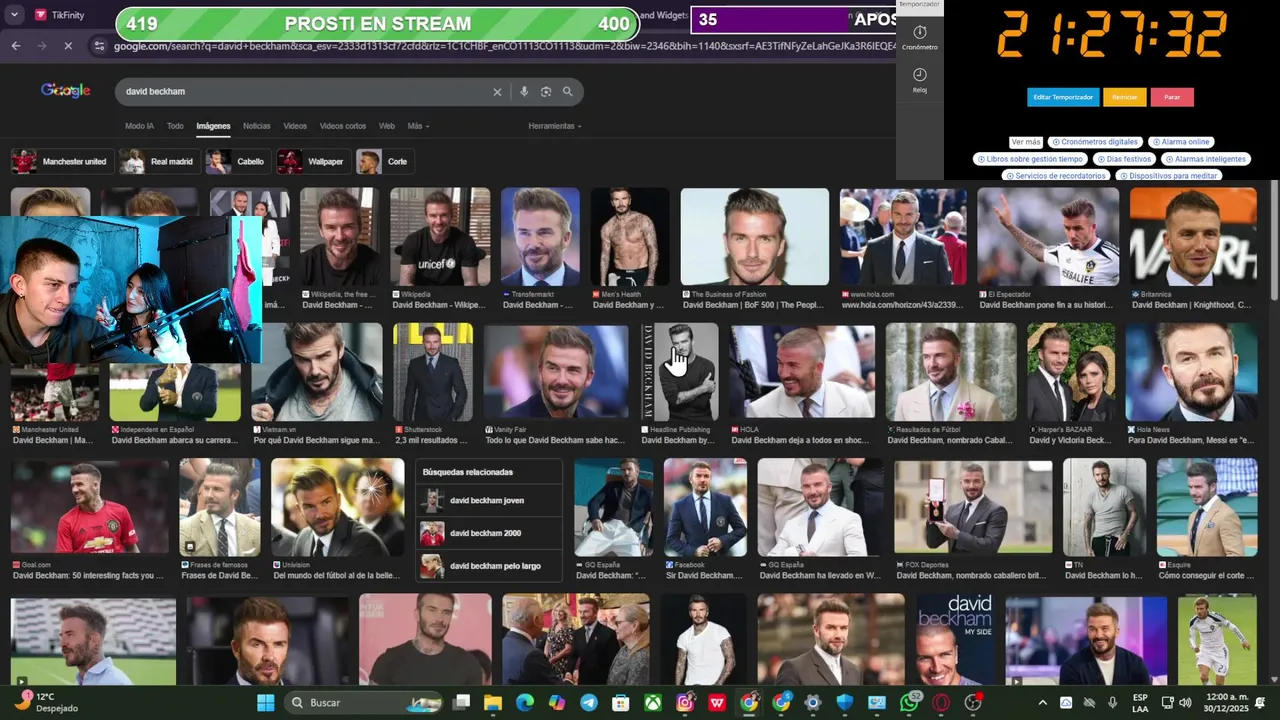The width and height of the screenshot is (1280, 720).
Task: Open volume control in system tray
Action: tap(1185, 703)
